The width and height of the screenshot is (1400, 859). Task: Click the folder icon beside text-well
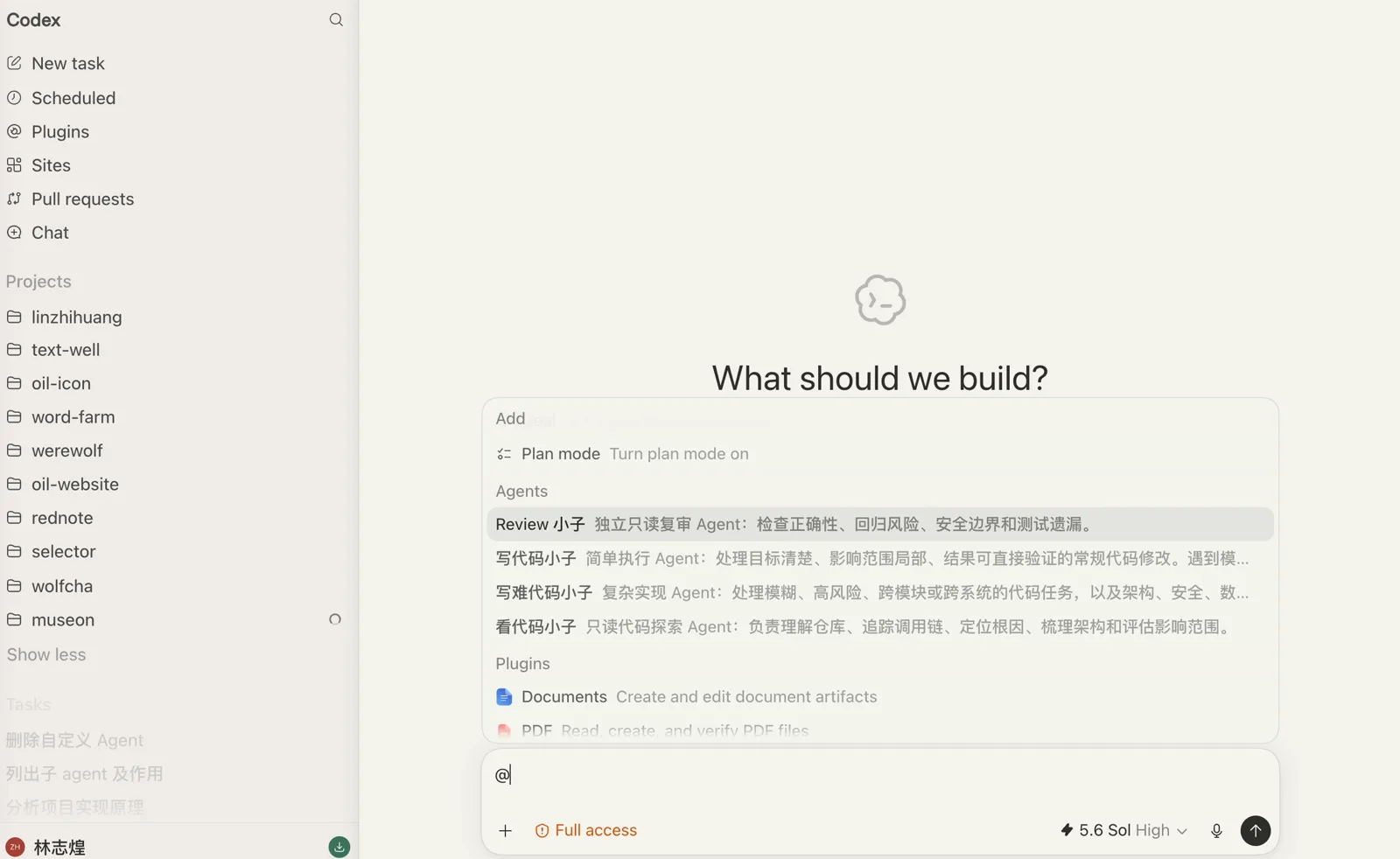(14, 350)
